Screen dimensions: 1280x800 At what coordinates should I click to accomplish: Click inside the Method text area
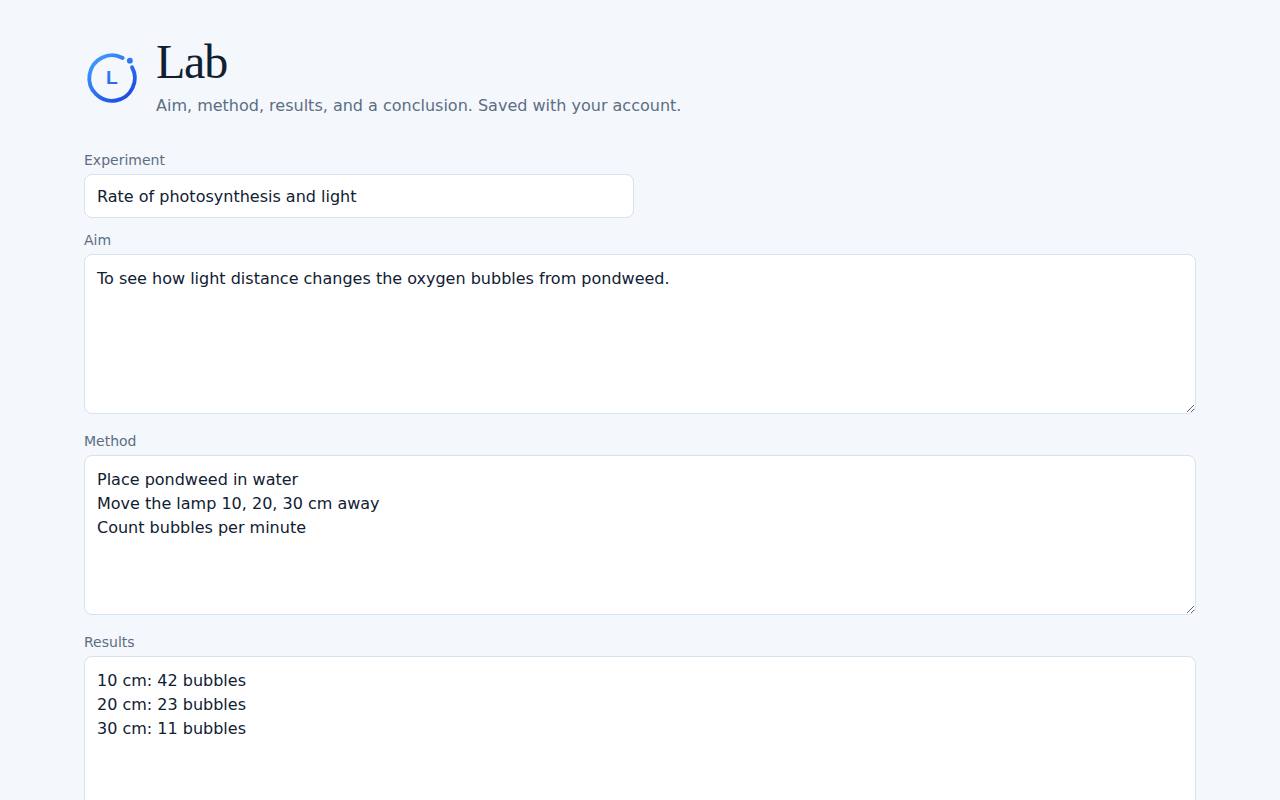pyautogui.click(x=640, y=535)
